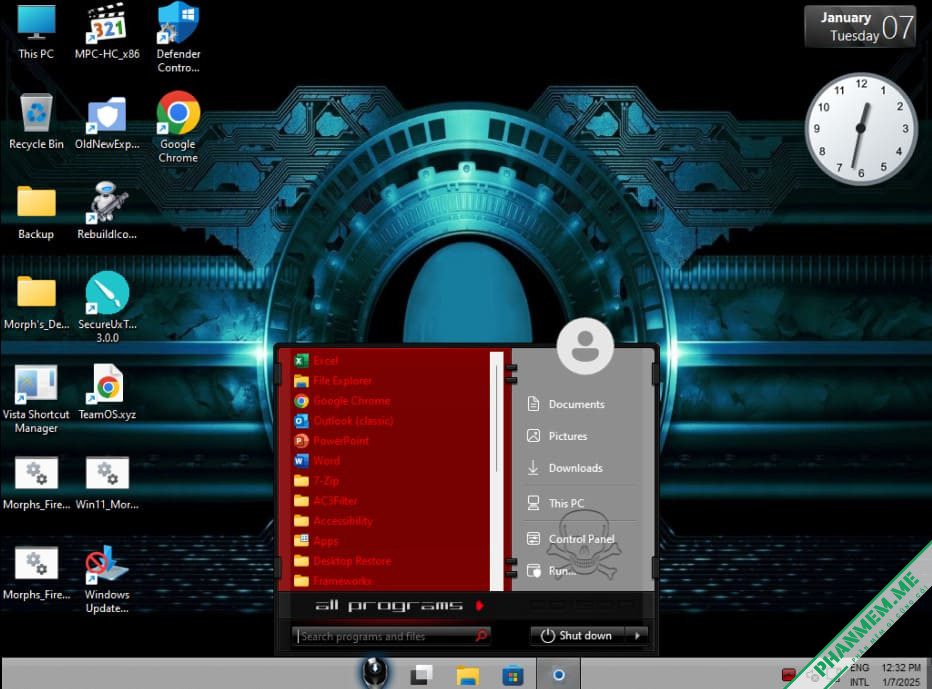Open File Explorer from the taskbar
The width and height of the screenshot is (932, 689).
(468, 675)
